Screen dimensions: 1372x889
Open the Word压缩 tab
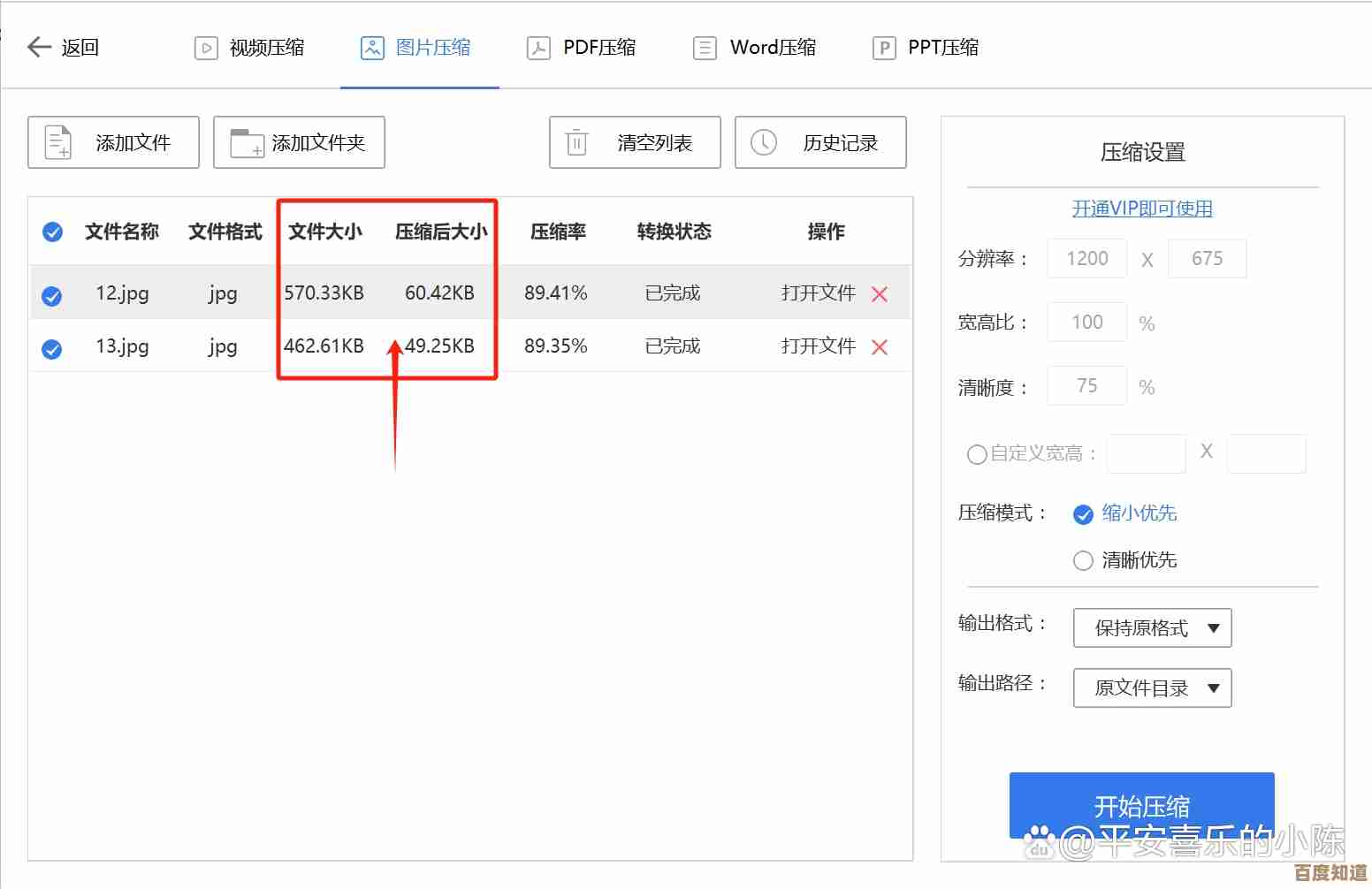[755, 48]
